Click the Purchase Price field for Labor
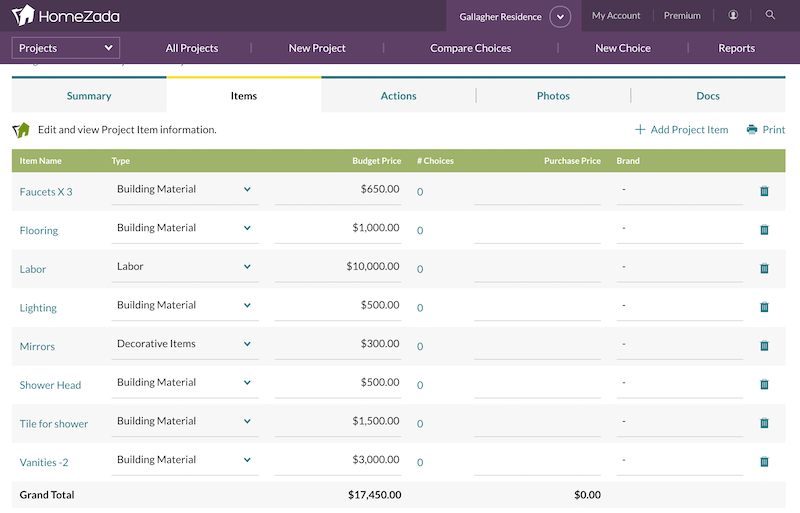 tap(537, 267)
